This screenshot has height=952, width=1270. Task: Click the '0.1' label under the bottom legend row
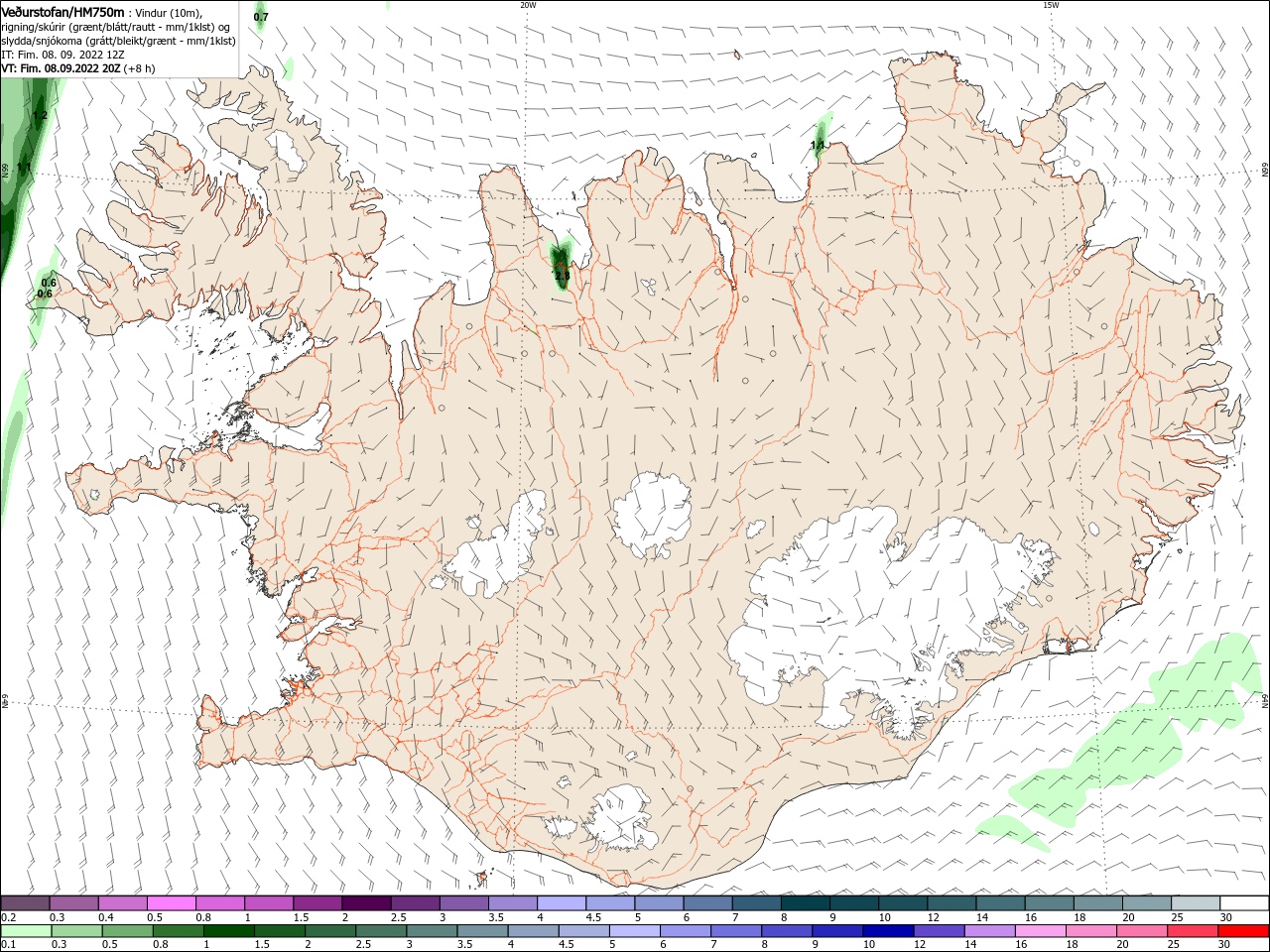pos(9,944)
